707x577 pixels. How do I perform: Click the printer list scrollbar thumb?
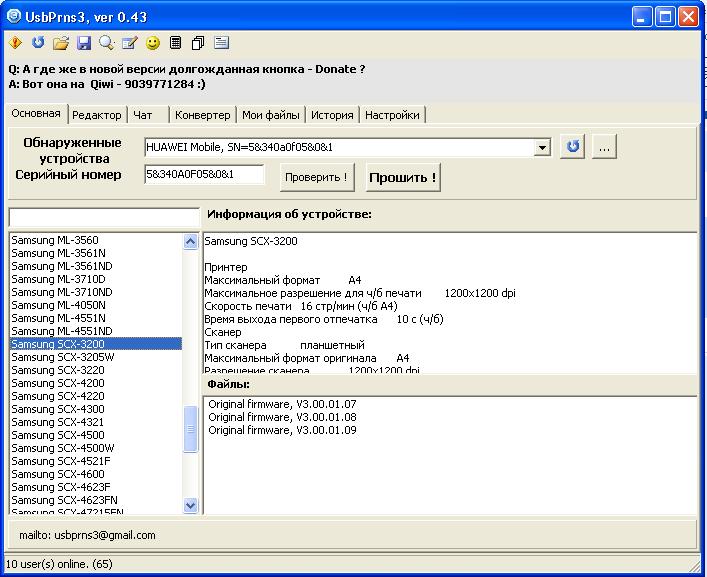[x=191, y=429]
